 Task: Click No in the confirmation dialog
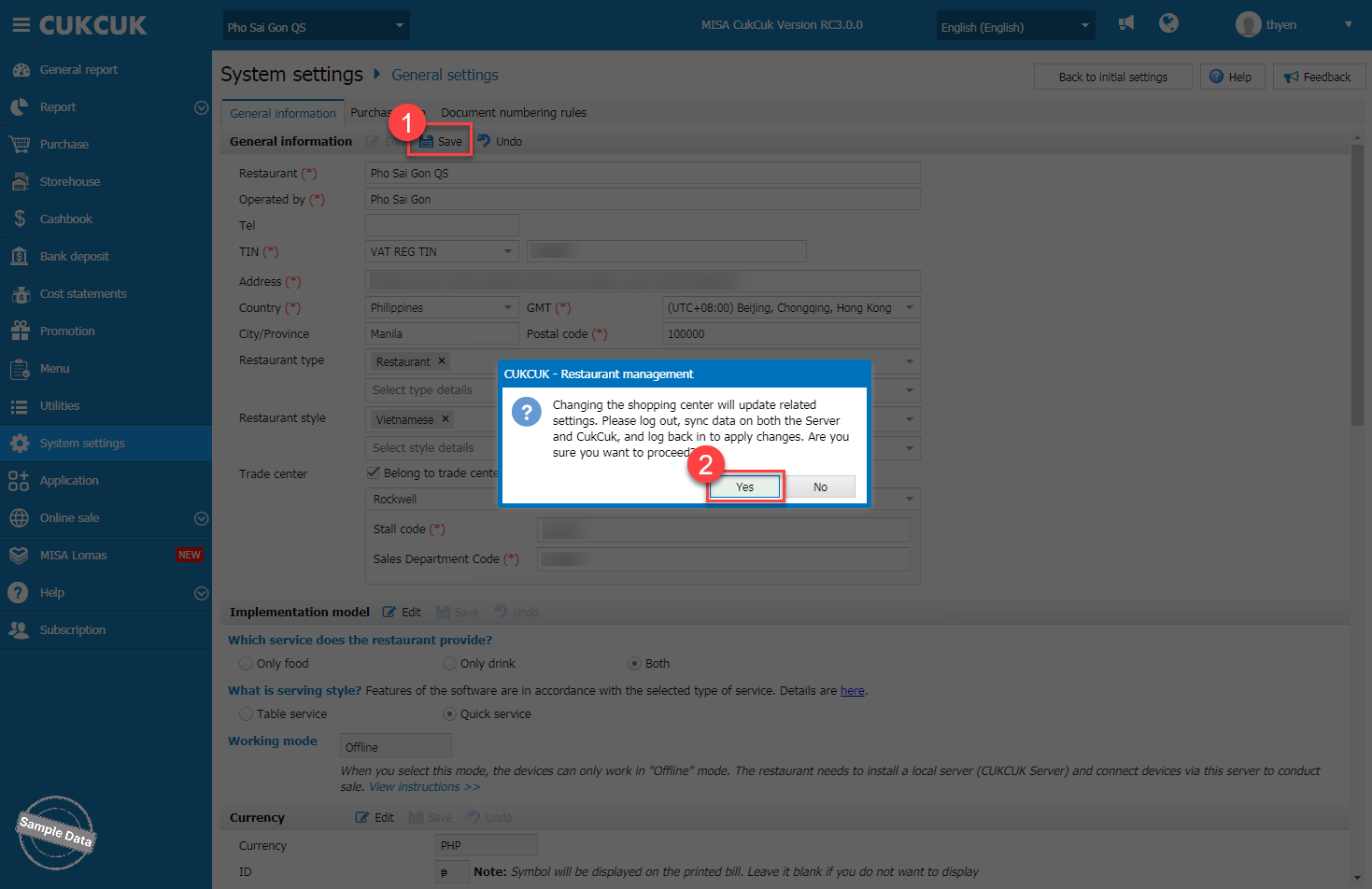click(820, 487)
